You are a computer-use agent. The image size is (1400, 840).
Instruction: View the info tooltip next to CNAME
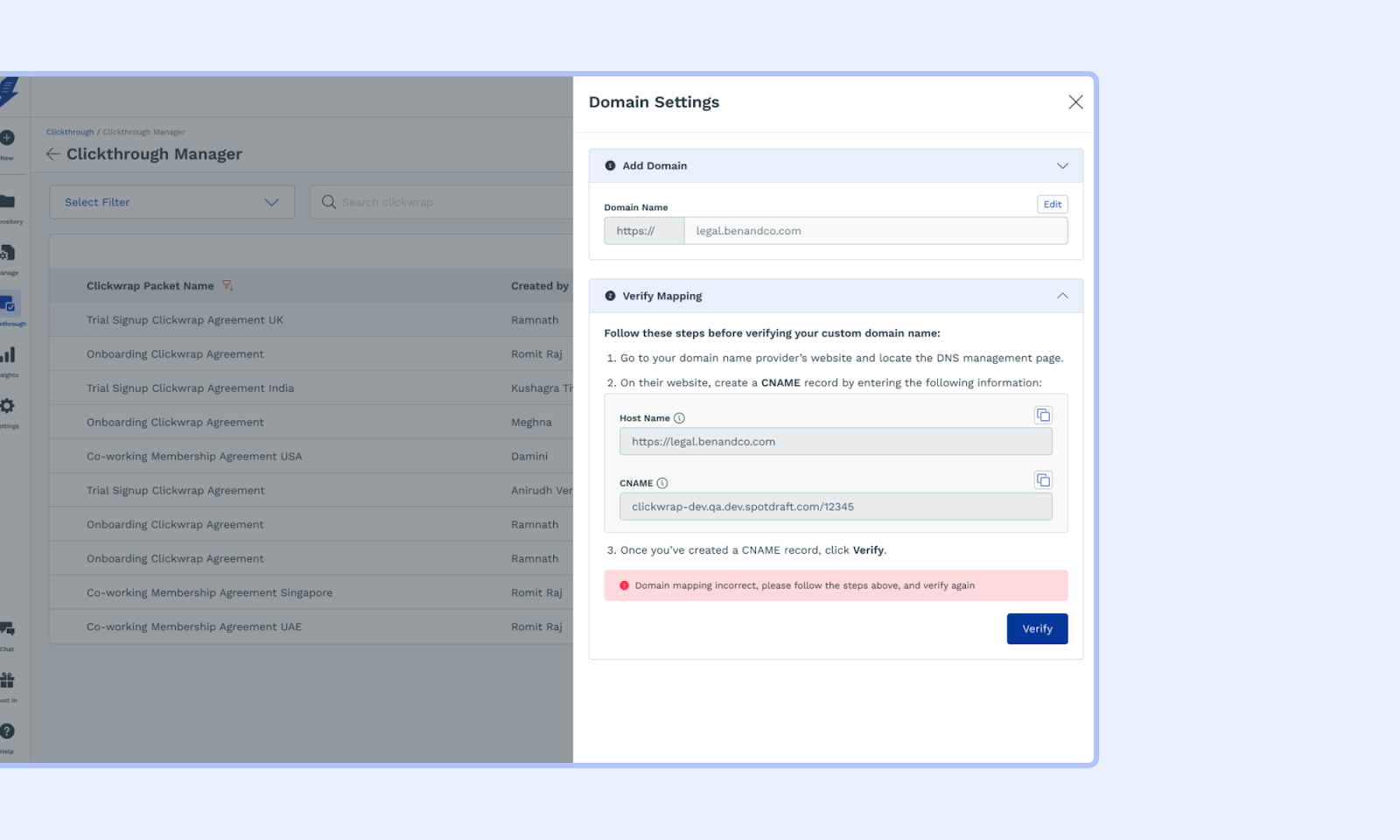(662, 482)
